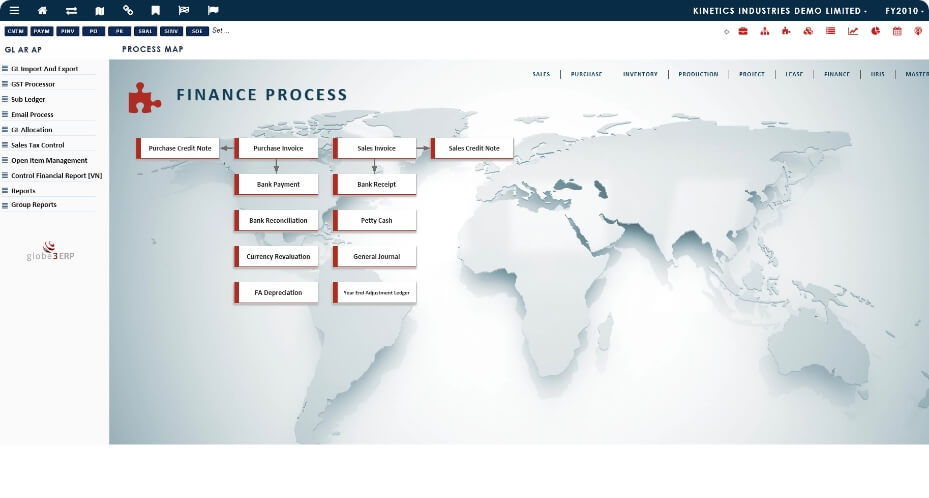929x498 pixels.
Task: Open Reports in the sidebar
Action: coord(23,191)
